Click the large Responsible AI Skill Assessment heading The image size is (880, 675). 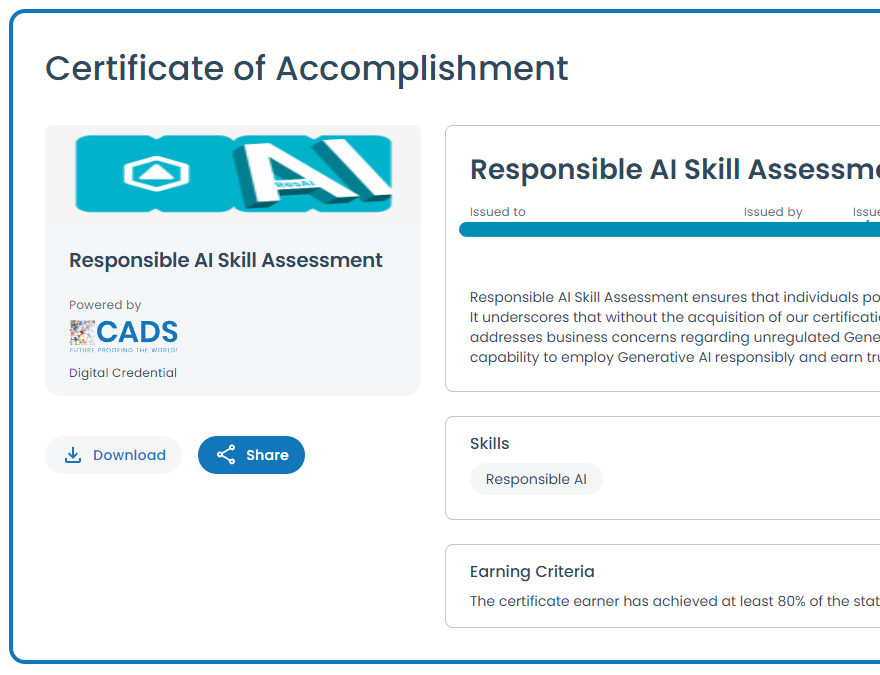point(675,169)
